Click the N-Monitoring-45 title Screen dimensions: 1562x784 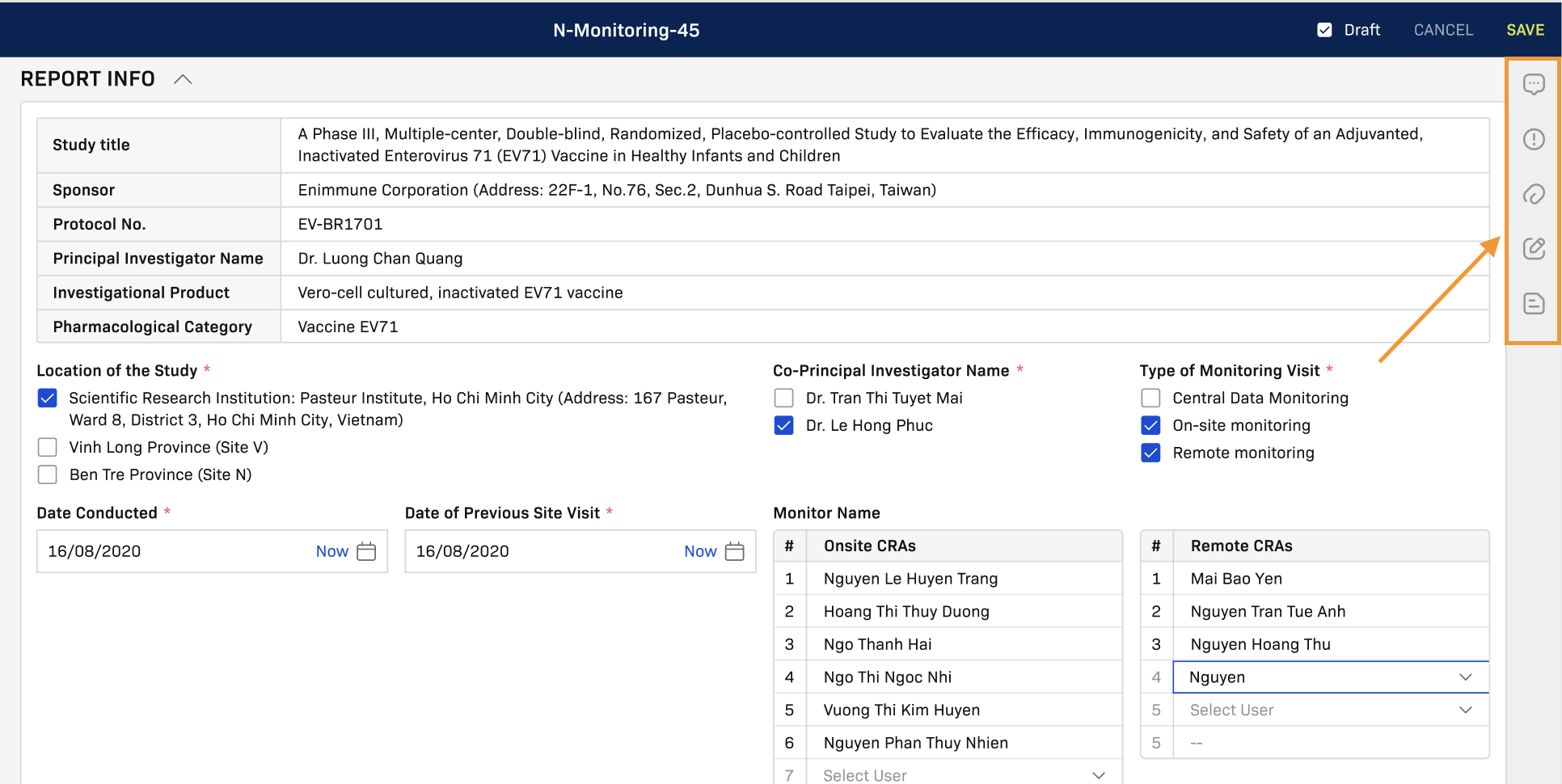click(x=627, y=30)
